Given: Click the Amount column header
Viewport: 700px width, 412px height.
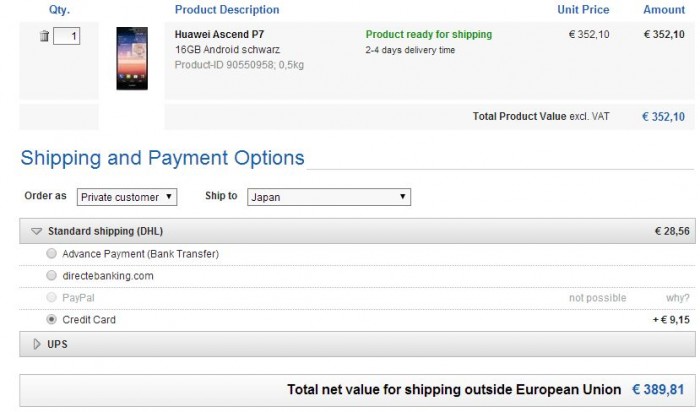Looking at the screenshot, I should pyautogui.click(x=664, y=10).
